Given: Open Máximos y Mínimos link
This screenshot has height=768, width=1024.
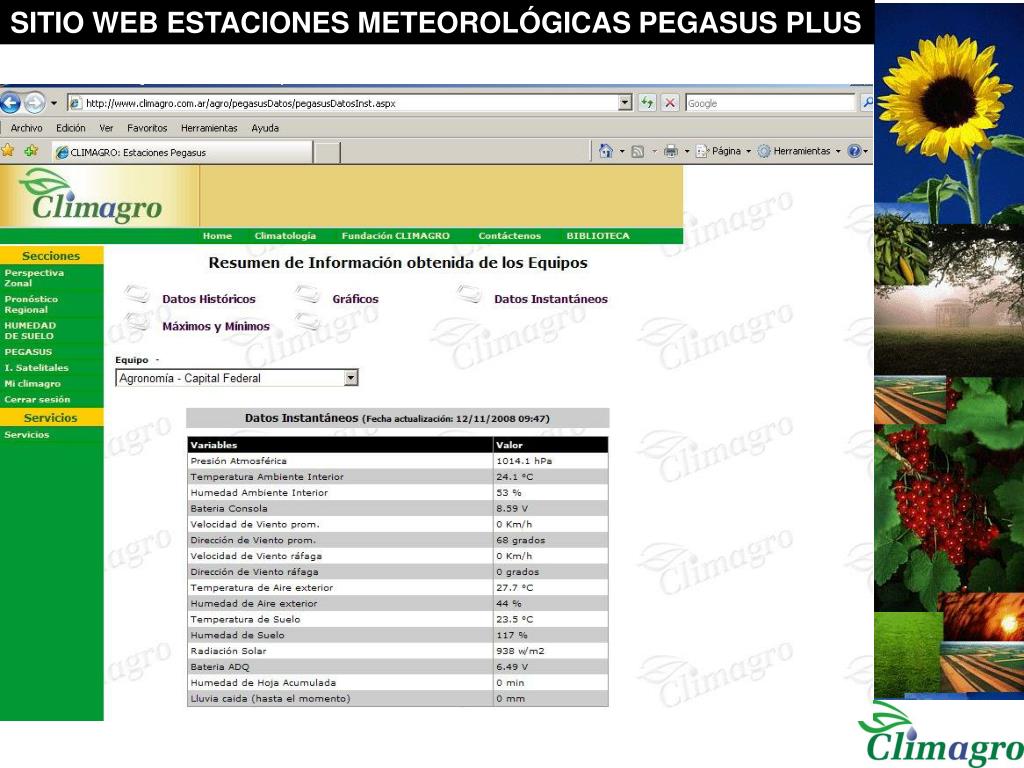Looking at the screenshot, I should click(x=216, y=327).
